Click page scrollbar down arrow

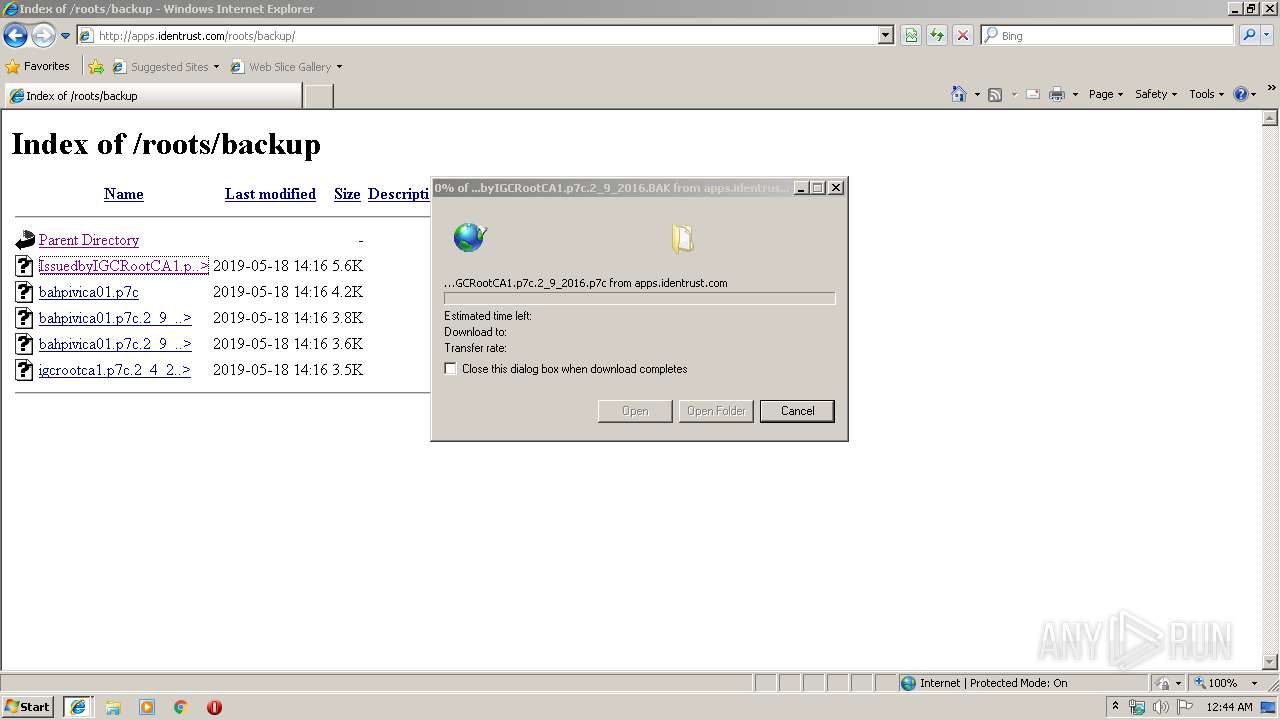coord(1271,662)
